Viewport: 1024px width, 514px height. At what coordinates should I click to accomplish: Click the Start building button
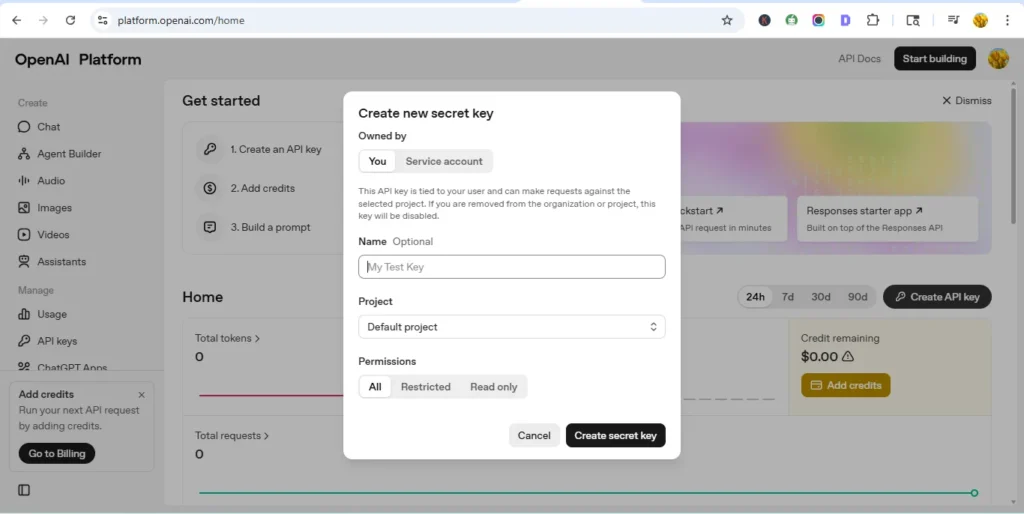tap(935, 58)
